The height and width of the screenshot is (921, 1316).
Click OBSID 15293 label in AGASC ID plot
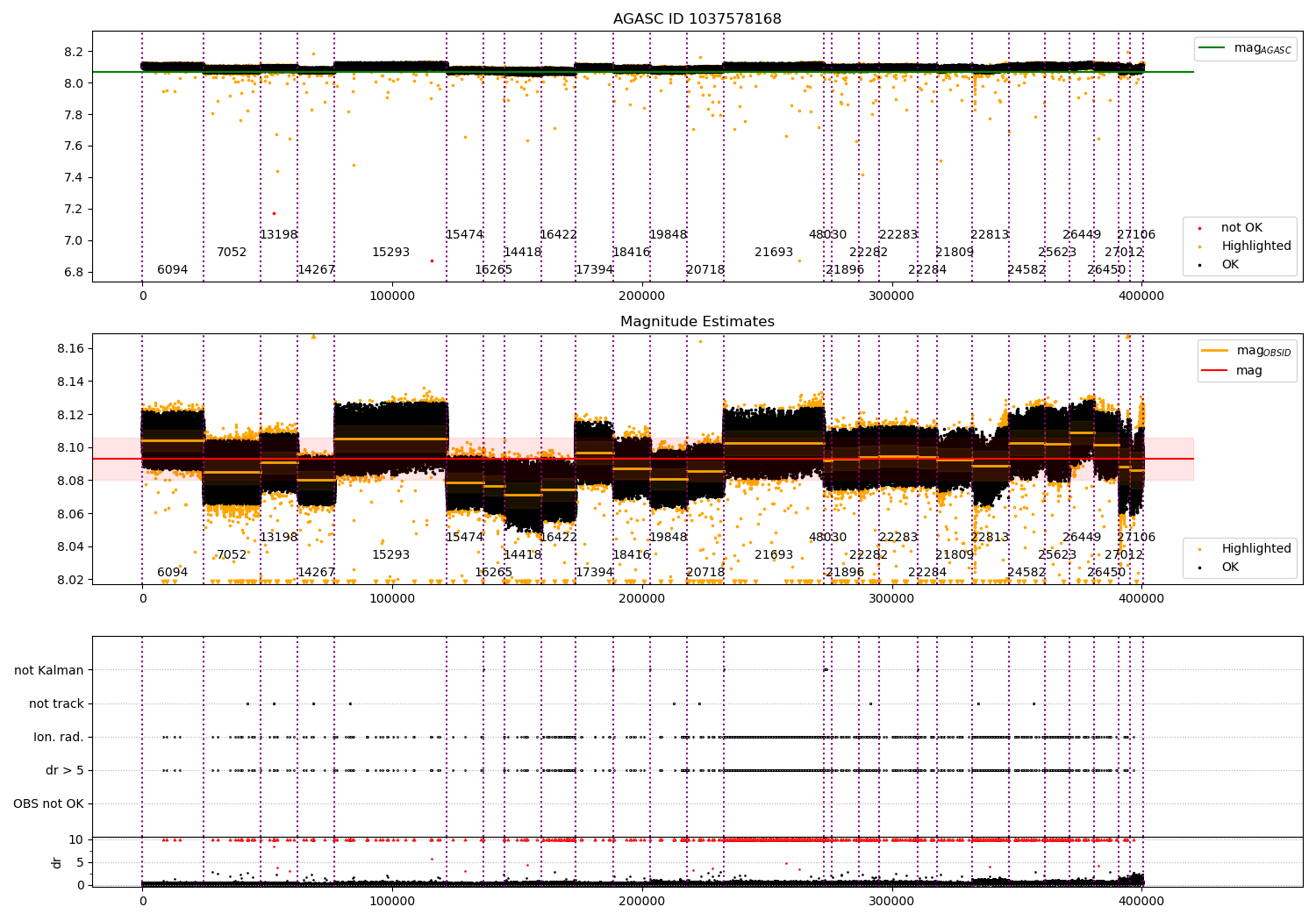391,253
